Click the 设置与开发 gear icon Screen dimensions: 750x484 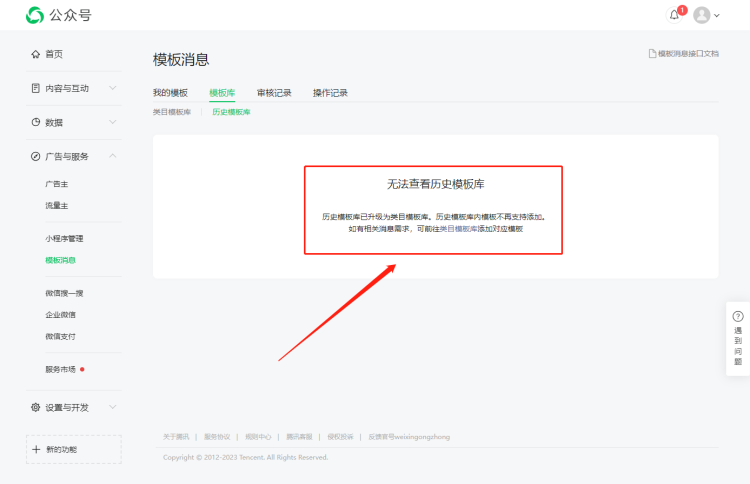pos(36,407)
